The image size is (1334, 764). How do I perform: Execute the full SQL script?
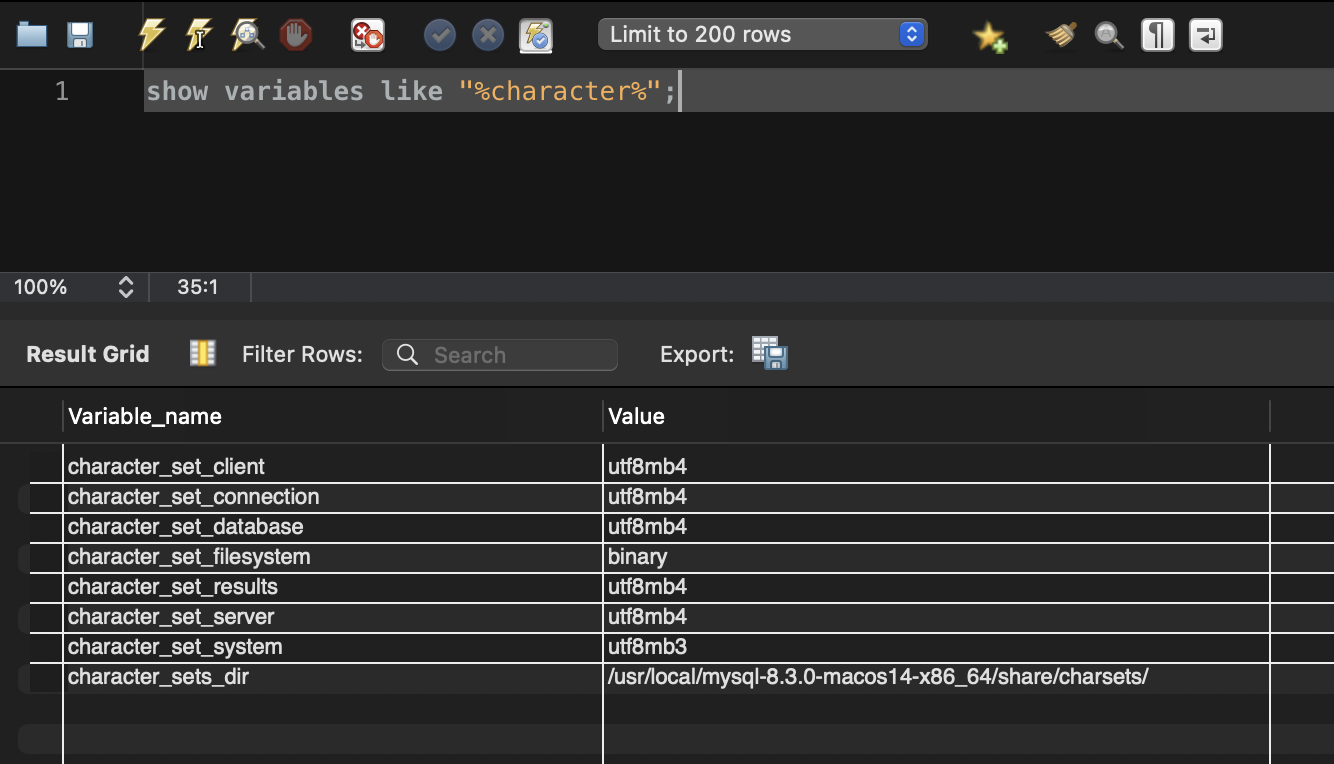tap(151, 34)
